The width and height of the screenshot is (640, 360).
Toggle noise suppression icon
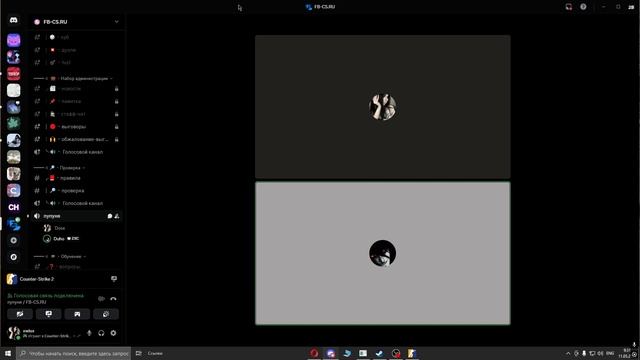[x=101, y=299]
